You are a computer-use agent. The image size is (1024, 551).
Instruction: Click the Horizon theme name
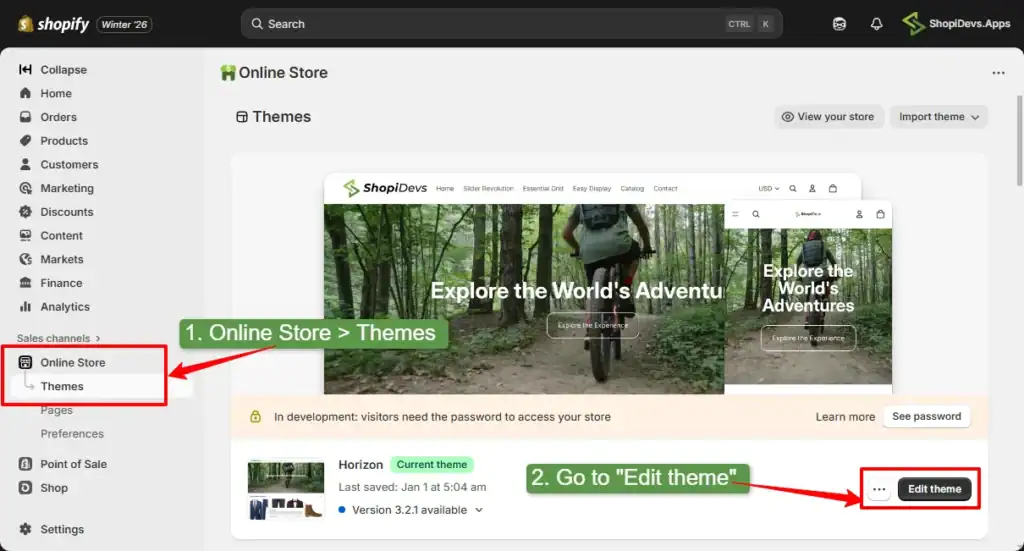point(360,465)
